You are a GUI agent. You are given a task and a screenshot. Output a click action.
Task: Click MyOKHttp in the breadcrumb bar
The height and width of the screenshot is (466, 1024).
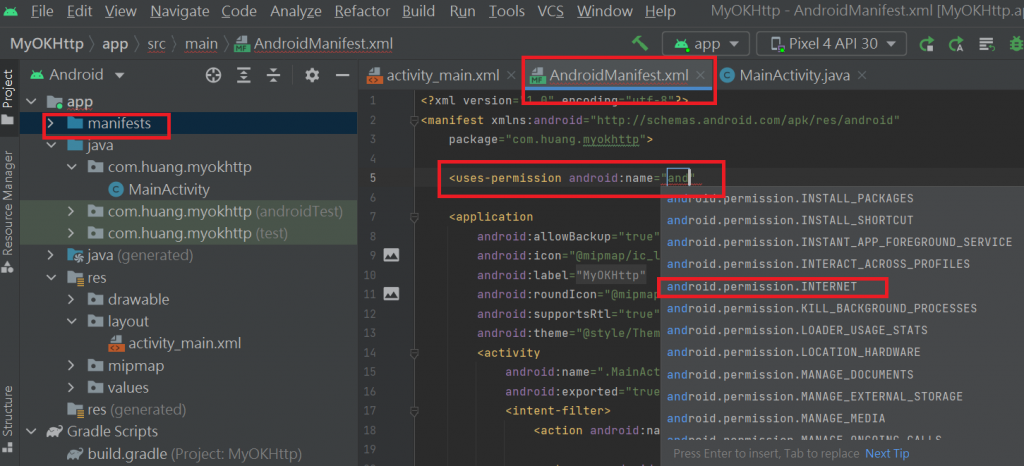click(46, 44)
